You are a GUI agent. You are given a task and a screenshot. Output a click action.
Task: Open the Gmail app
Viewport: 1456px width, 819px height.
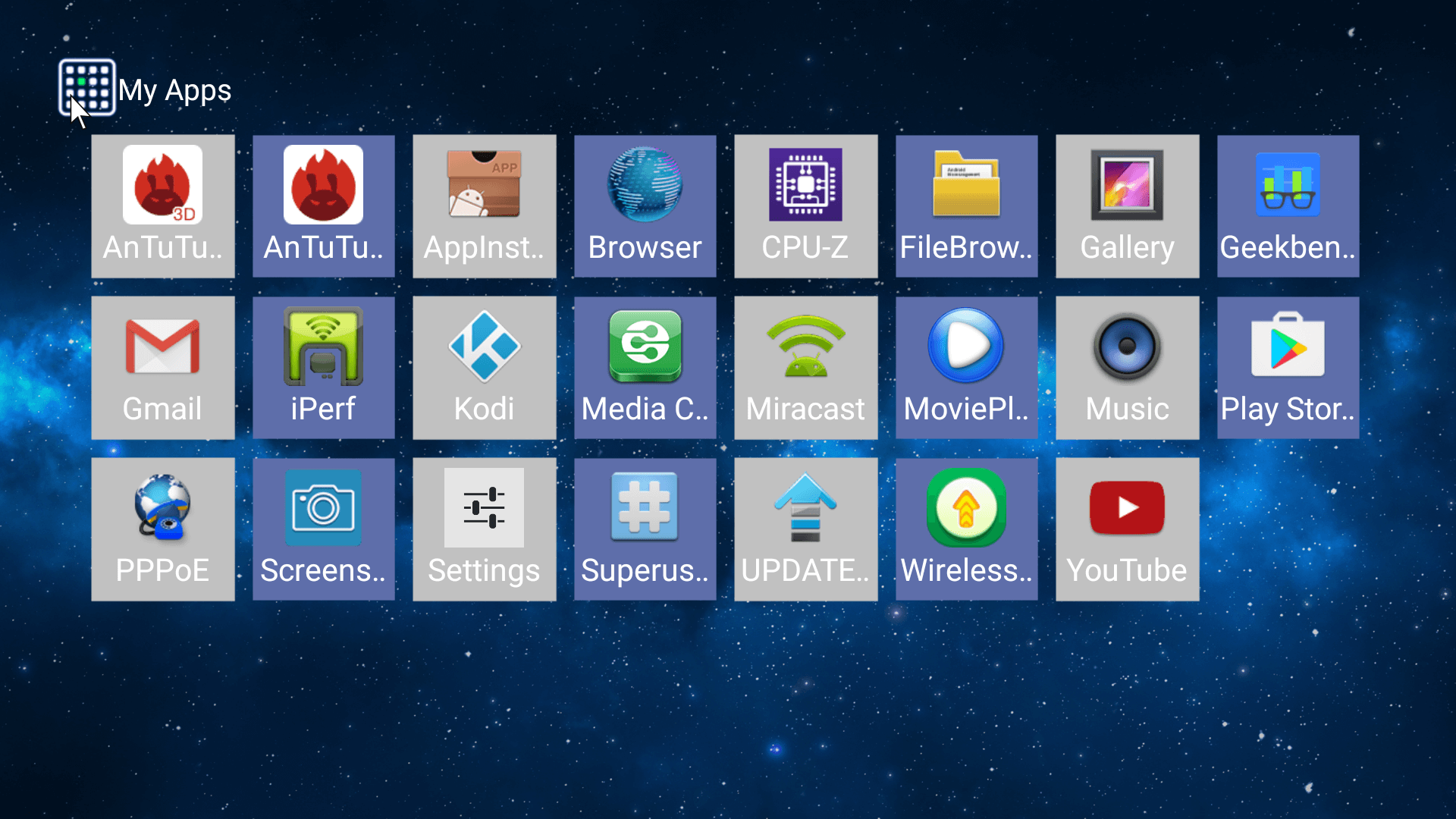coord(162,368)
